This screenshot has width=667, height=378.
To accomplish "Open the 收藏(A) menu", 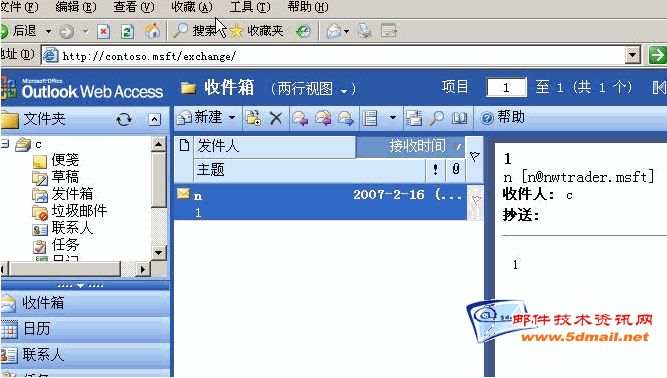I will click(x=192, y=7).
